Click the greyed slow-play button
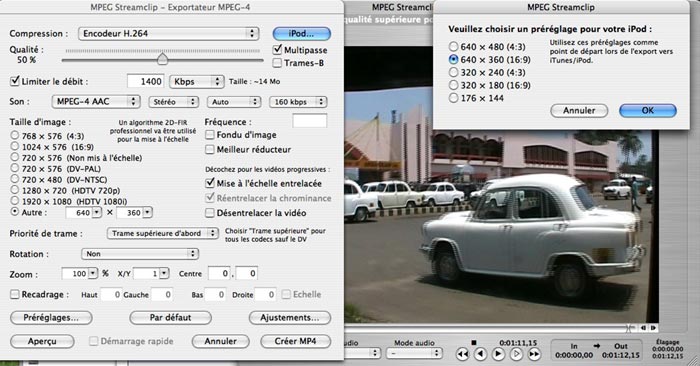This screenshot has height=366, width=700. click(516, 354)
